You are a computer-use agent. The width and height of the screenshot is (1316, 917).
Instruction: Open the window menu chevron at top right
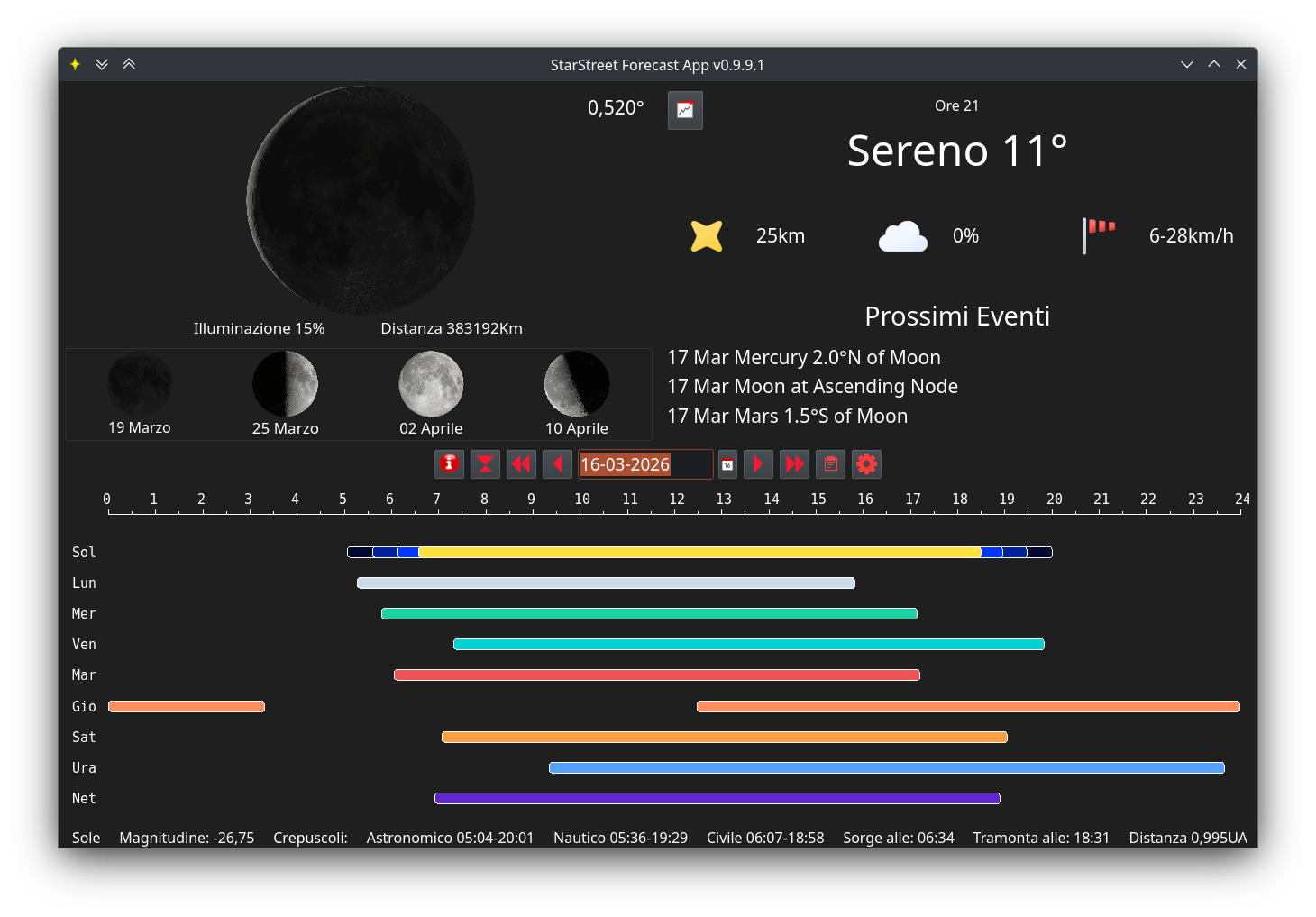[1187, 64]
